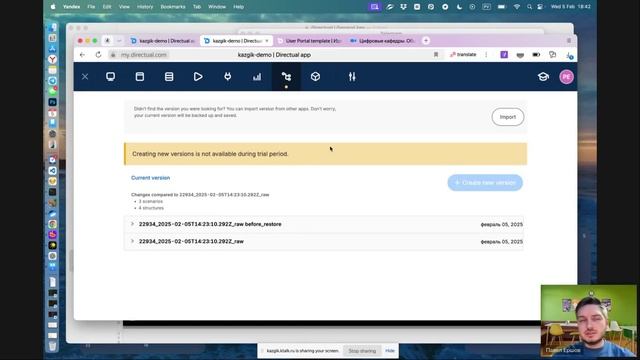Click the address bar lock icon

(113, 55)
